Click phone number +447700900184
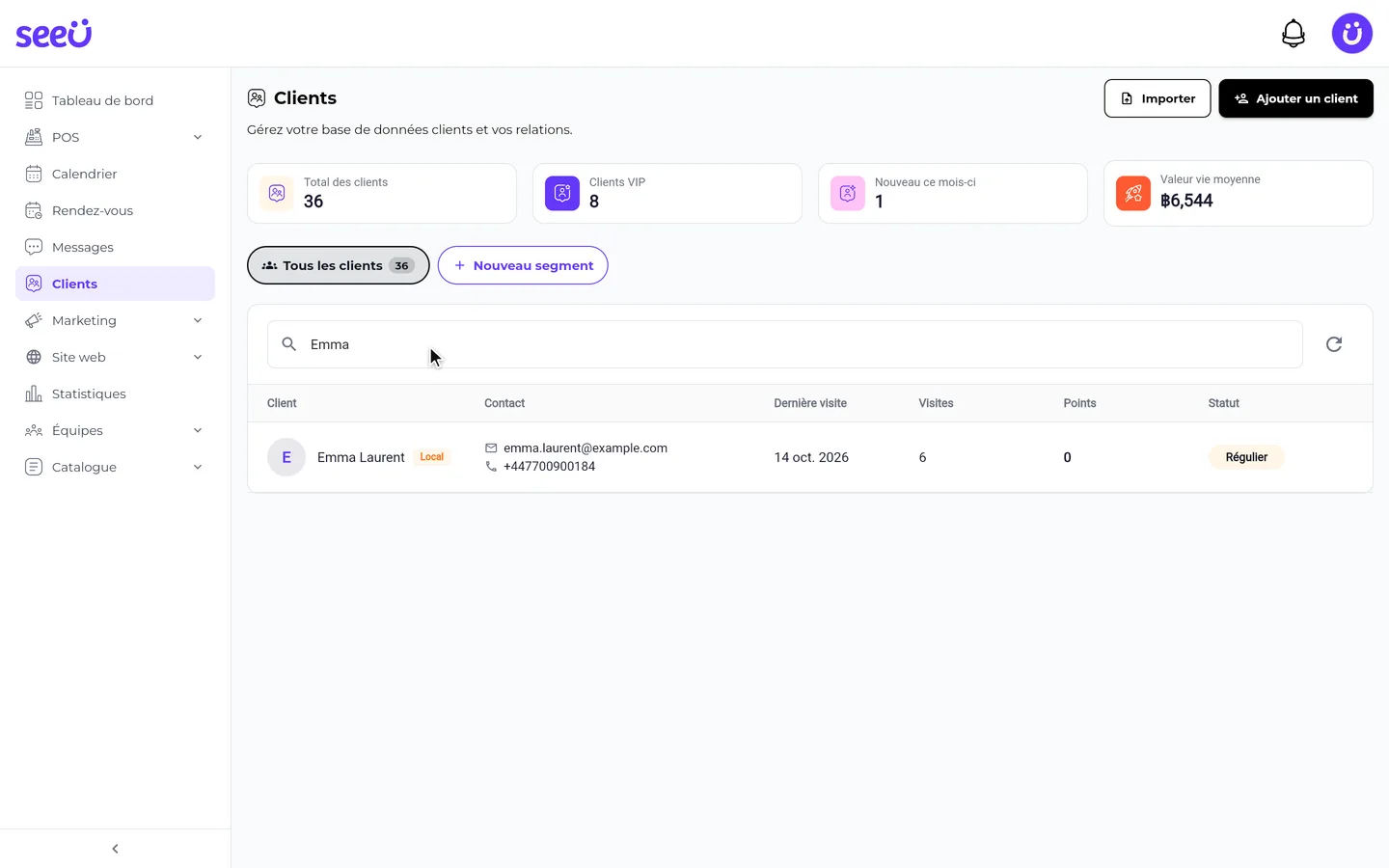1389x868 pixels. [549, 467]
